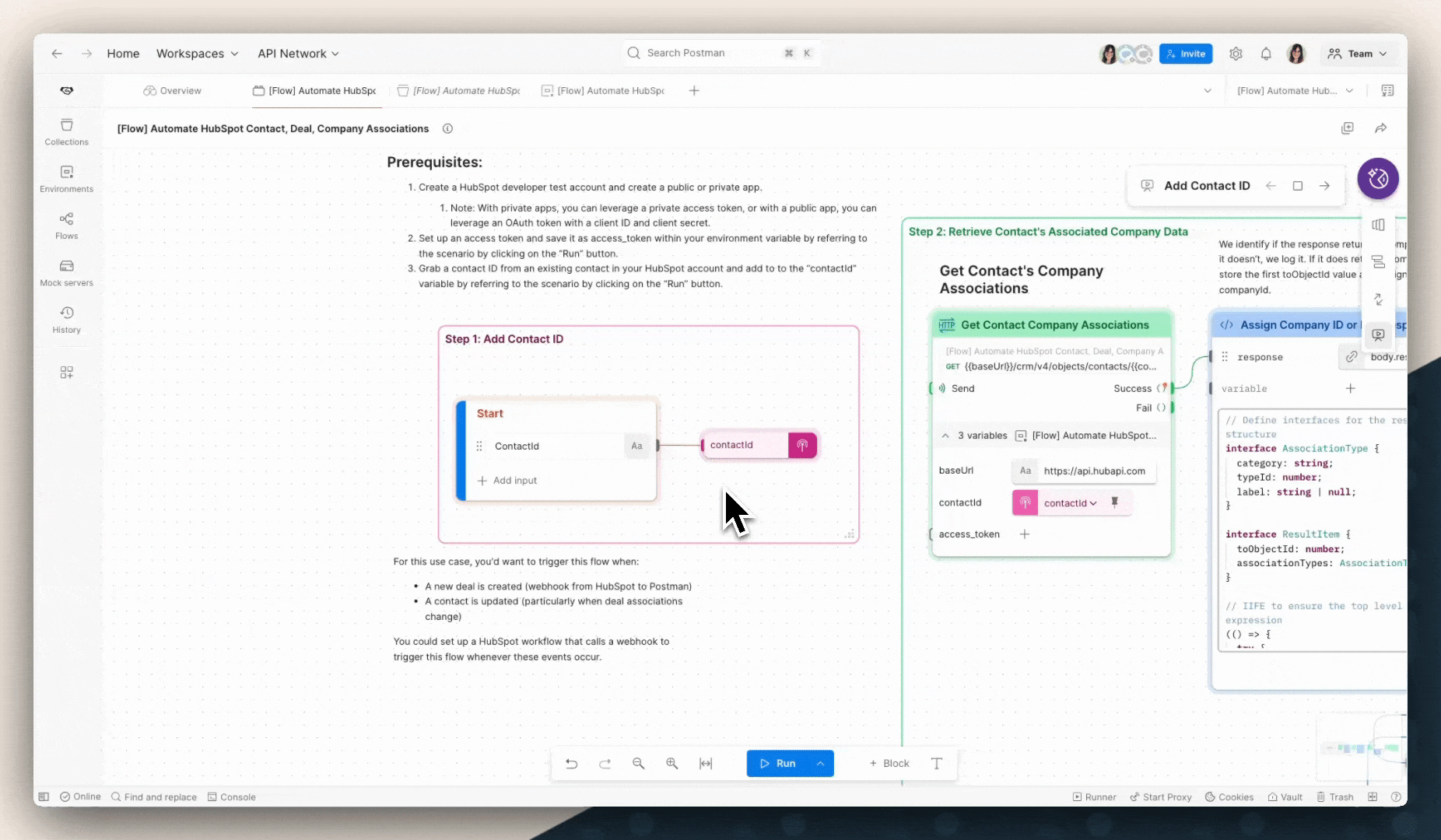Screen dimensions: 1441x840
Task: Expand the Team menu
Action: click(1359, 53)
